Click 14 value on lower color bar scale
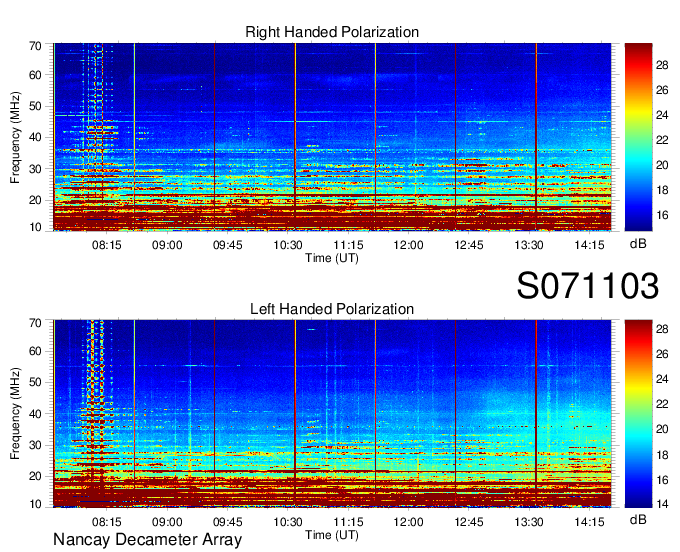Viewport: 680px width, 552px height. [x=662, y=504]
